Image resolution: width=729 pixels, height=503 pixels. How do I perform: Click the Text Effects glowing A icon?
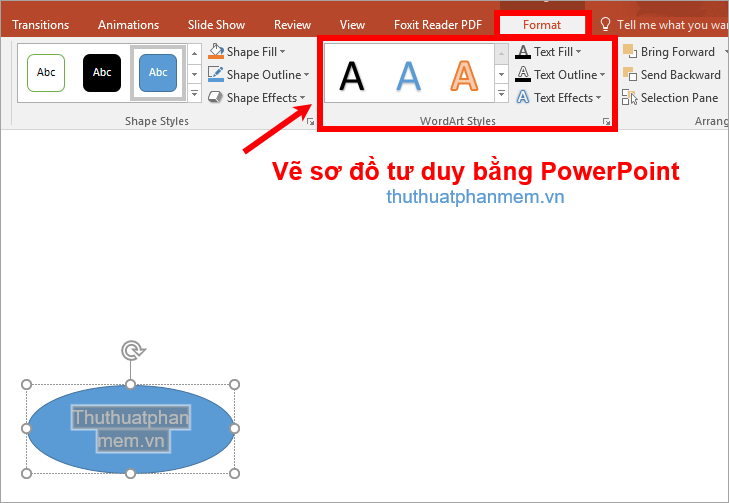pyautogui.click(x=523, y=97)
